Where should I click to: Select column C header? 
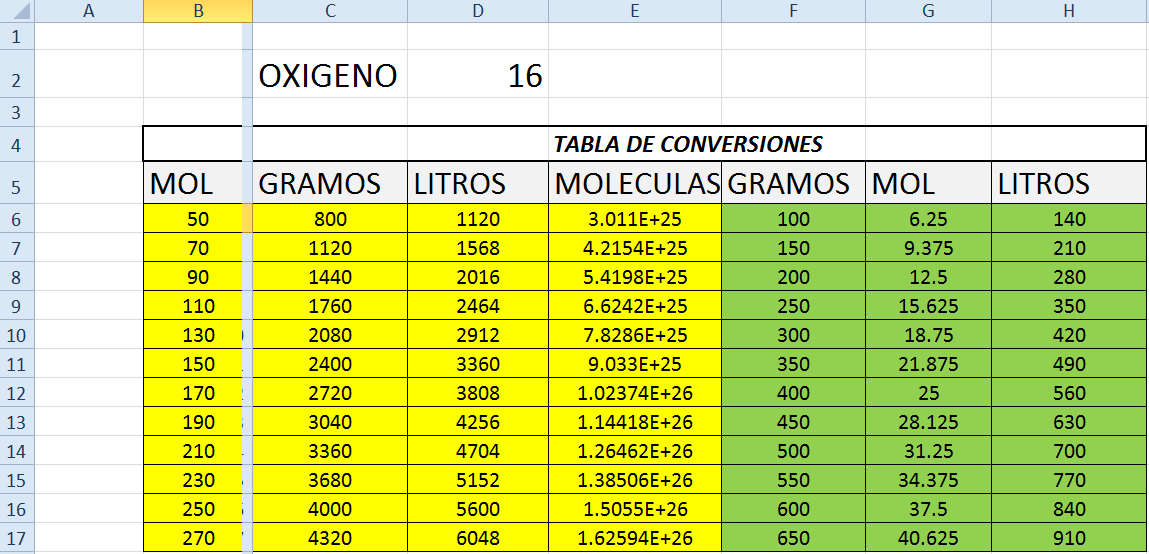point(330,11)
